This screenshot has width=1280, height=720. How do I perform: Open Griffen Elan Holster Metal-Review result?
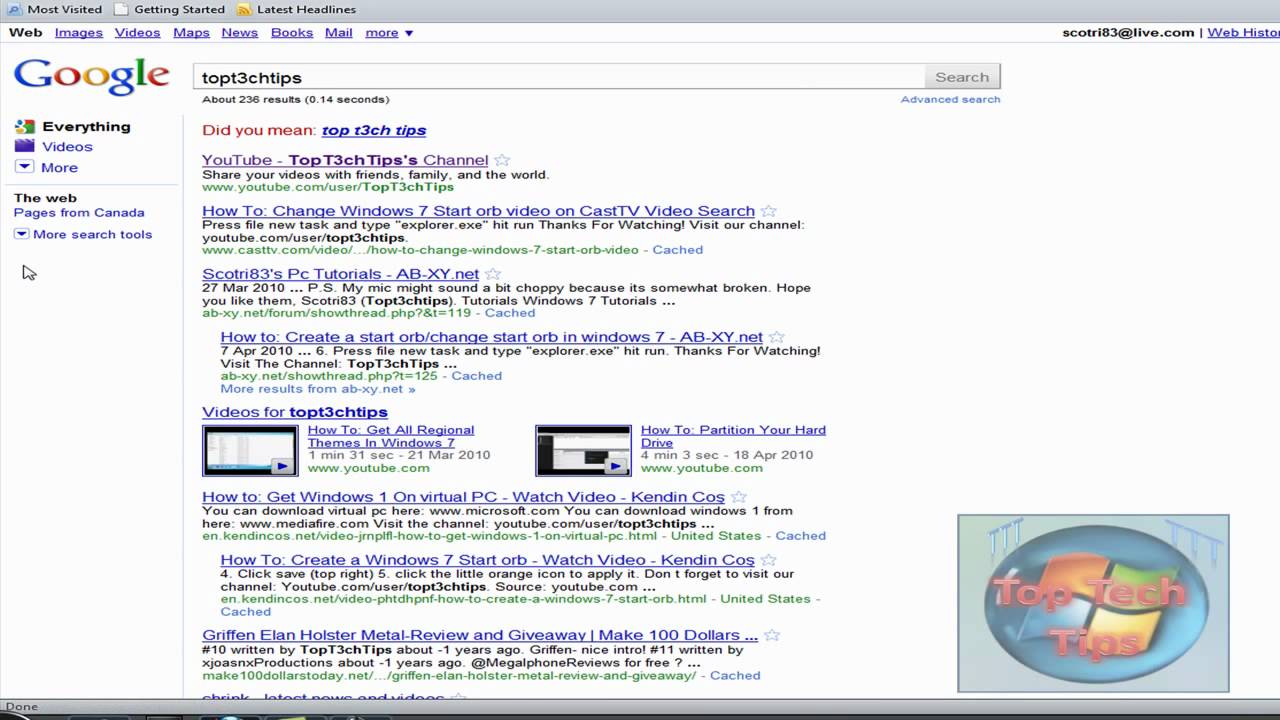[480, 635]
